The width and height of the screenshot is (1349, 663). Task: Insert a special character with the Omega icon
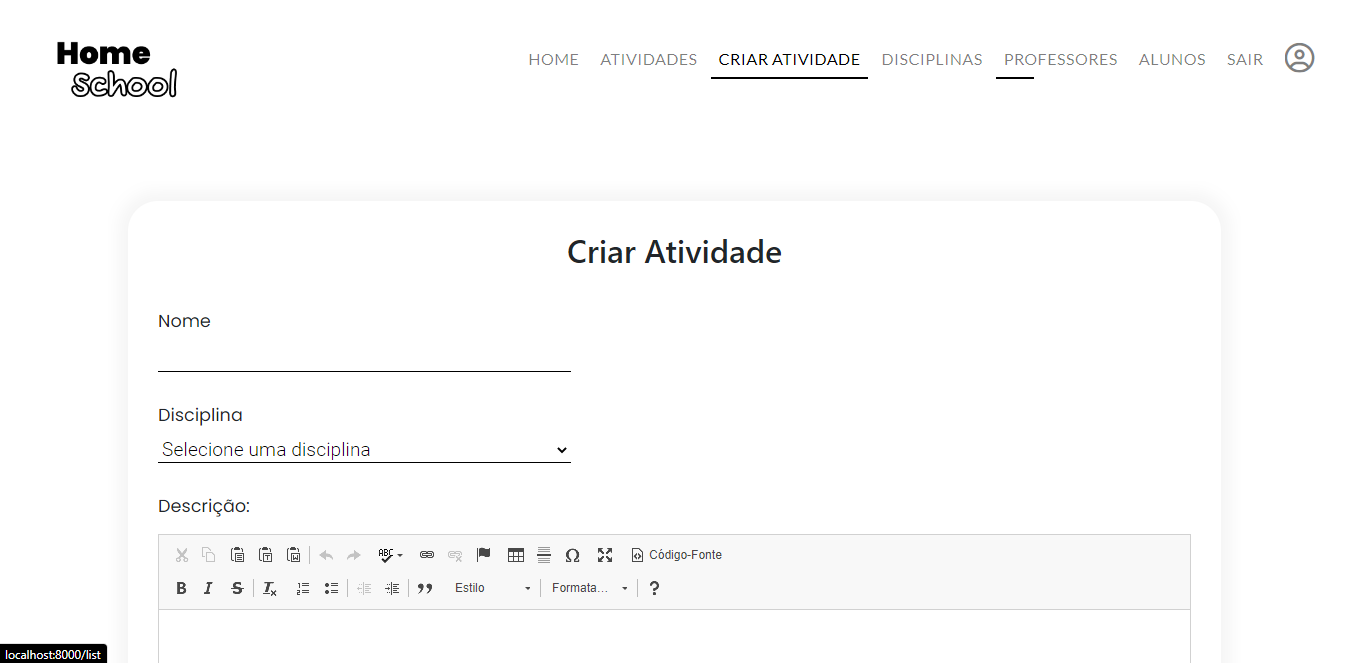coord(573,554)
